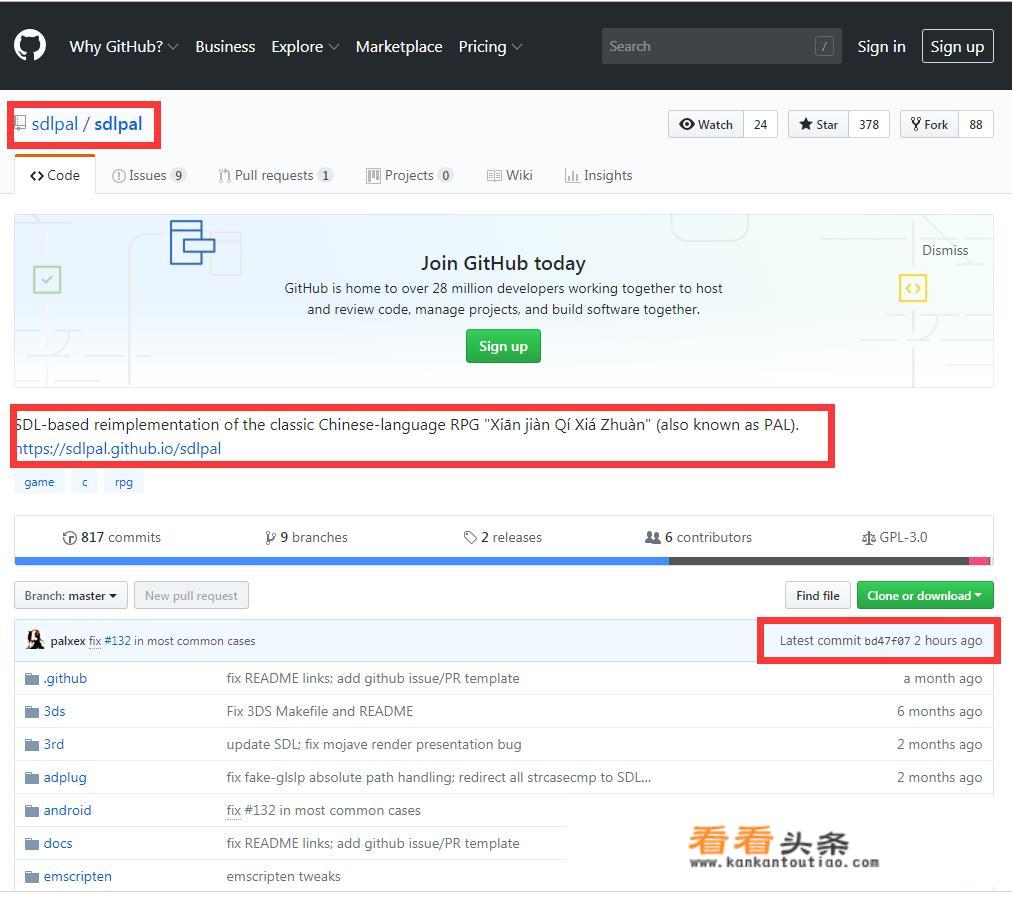Open the Marketplace page
The width and height of the screenshot is (1012, 897).
(x=399, y=46)
